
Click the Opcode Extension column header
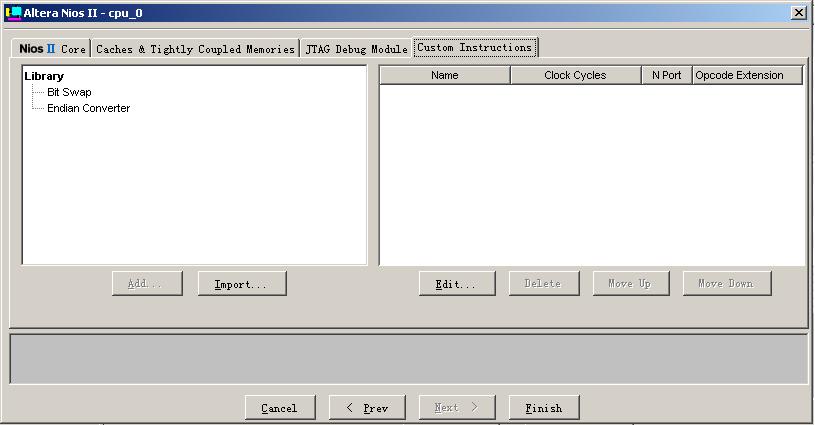pyautogui.click(x=747, y=75)
